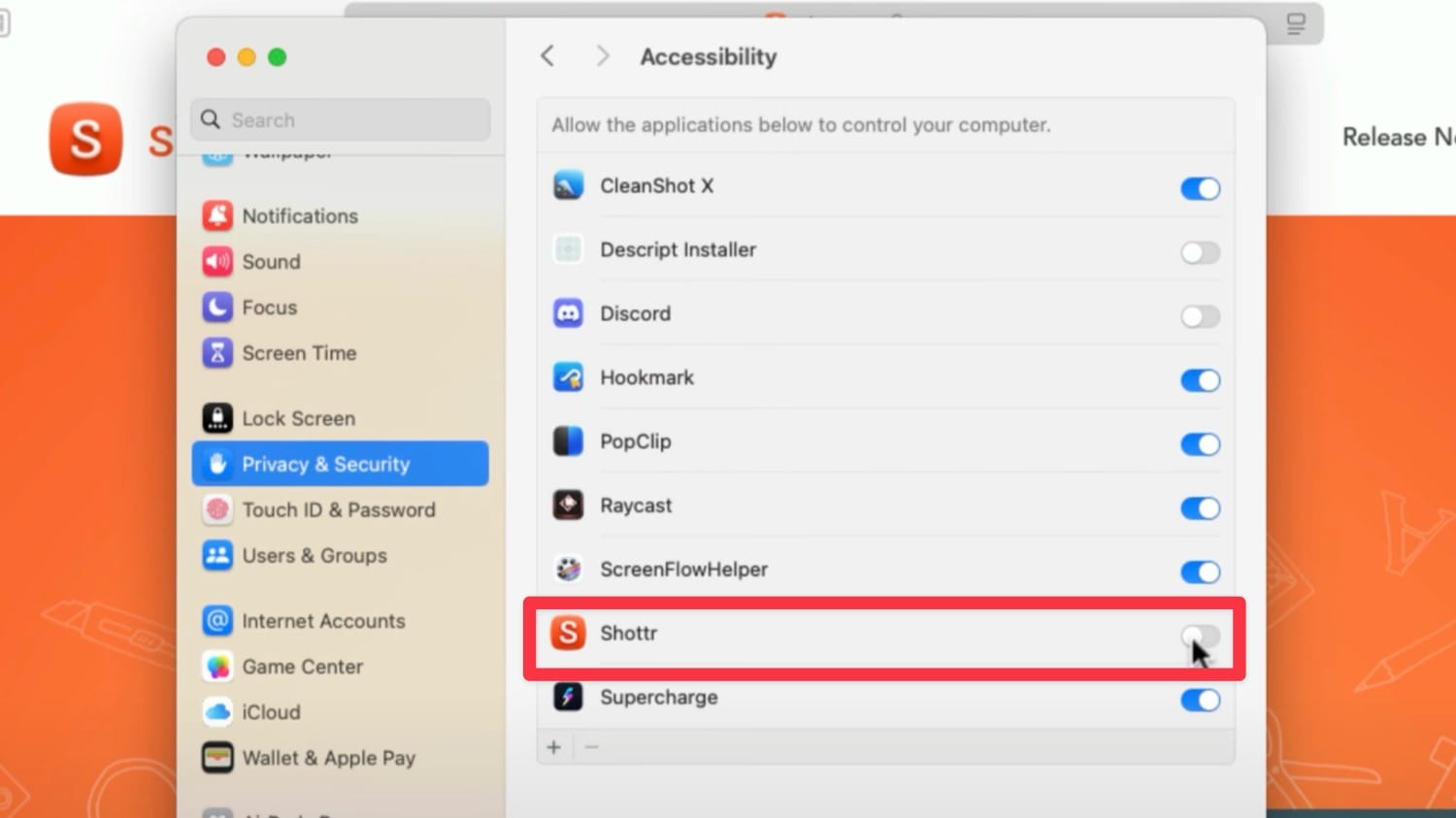Select Internet Accounts in the sidebar
The height and width of the screenshot is (818, 1456).
[324, 621]
